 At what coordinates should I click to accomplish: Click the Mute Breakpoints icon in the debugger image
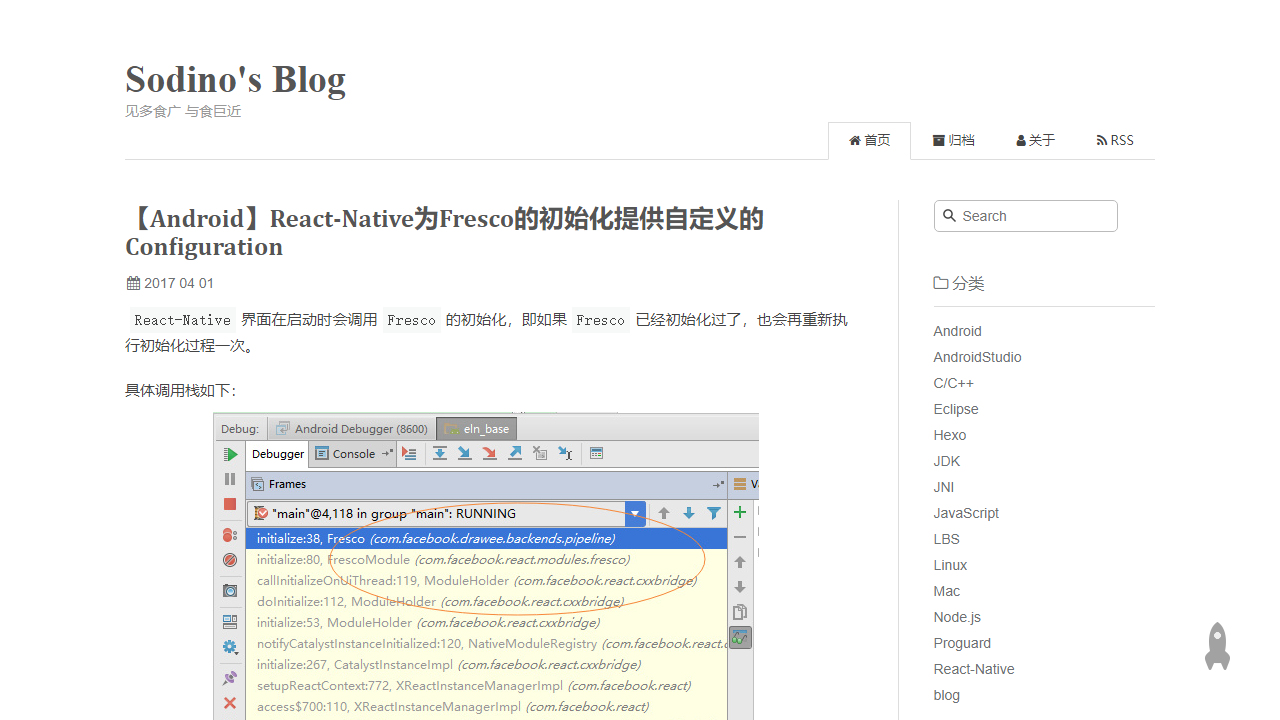[x=230, y=560]
